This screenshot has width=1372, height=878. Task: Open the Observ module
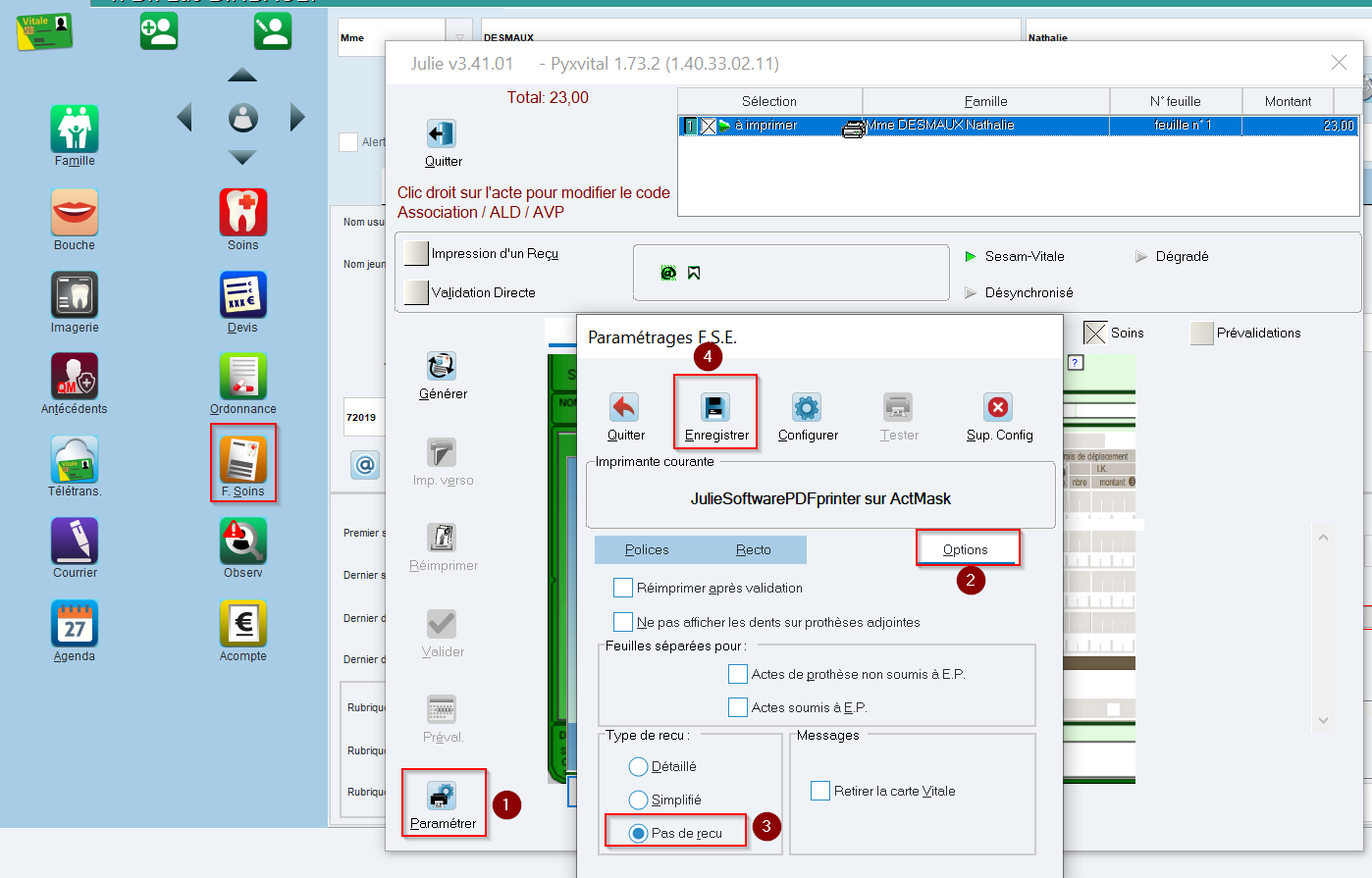point(243,541)
